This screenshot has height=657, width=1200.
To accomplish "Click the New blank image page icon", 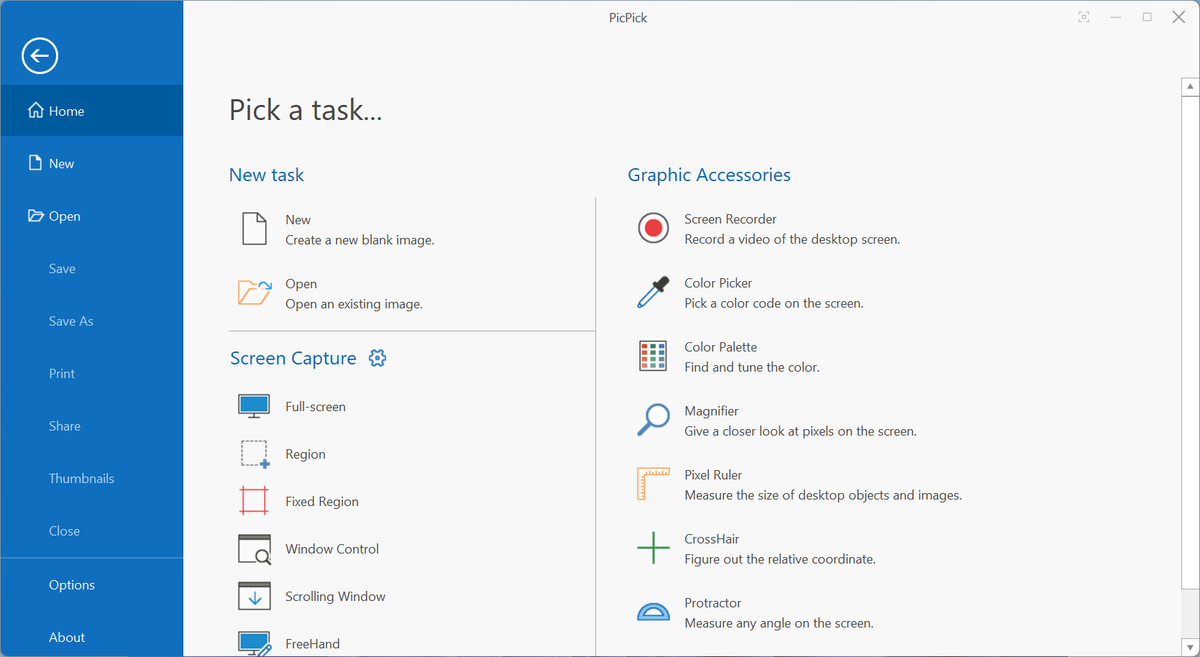I will (x=254, y=228).
